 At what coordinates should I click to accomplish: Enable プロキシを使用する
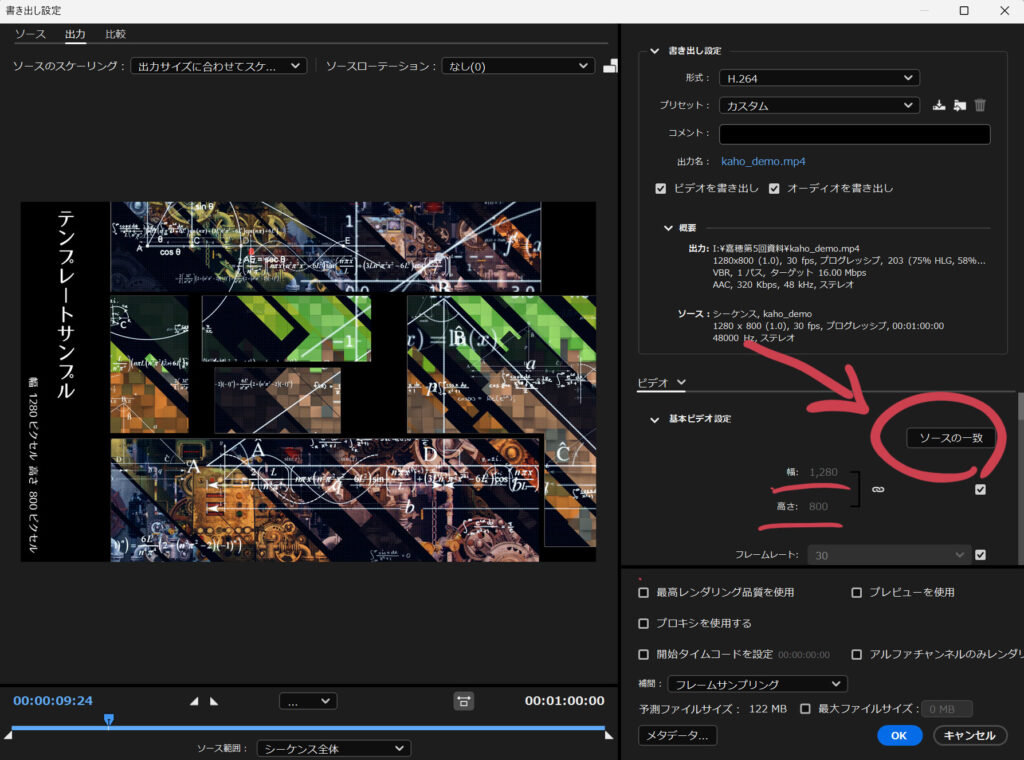644,624
